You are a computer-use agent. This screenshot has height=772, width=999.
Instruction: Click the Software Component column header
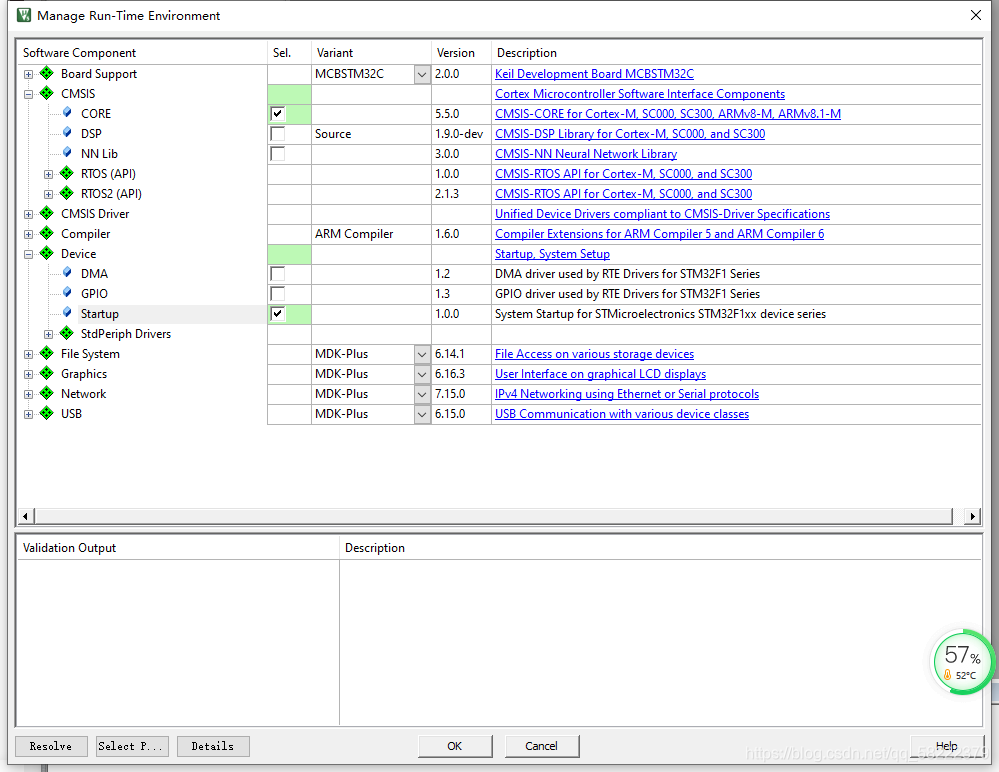pyautogui.click(x=141, y=52)
